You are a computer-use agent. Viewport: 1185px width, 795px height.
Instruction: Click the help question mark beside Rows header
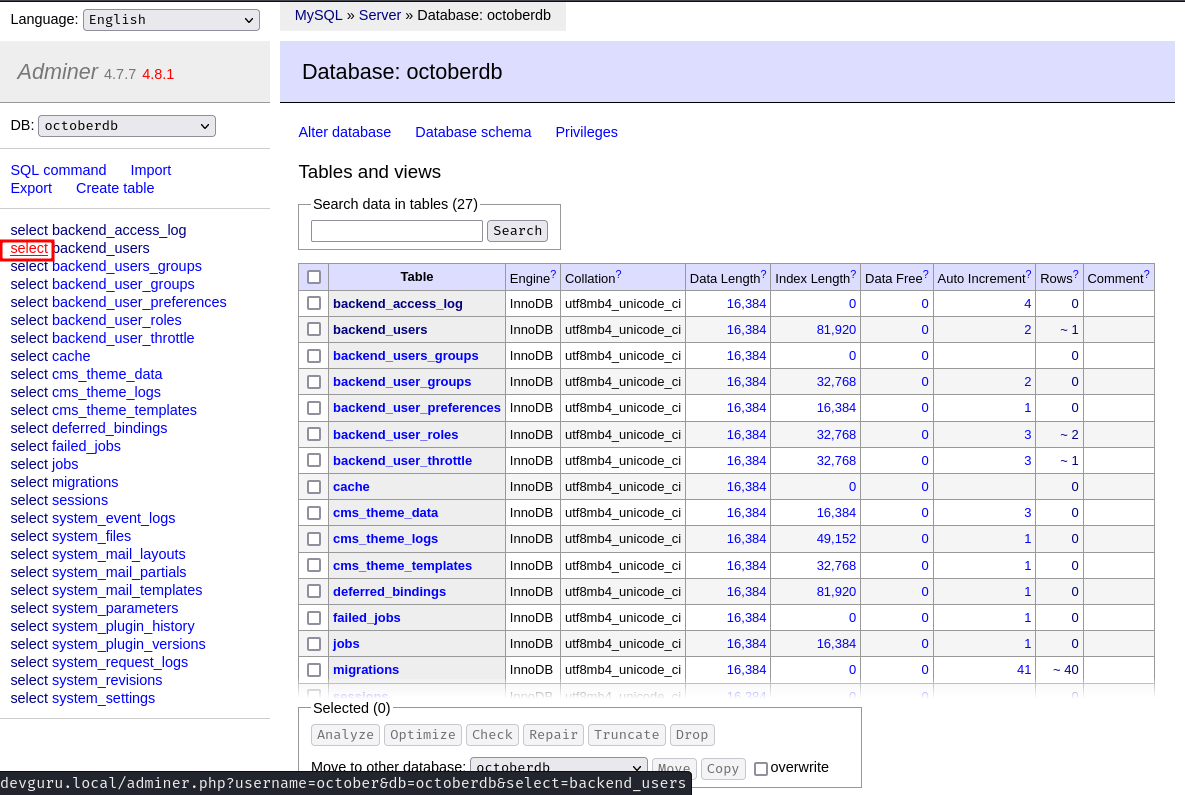tap(1075, 274)
